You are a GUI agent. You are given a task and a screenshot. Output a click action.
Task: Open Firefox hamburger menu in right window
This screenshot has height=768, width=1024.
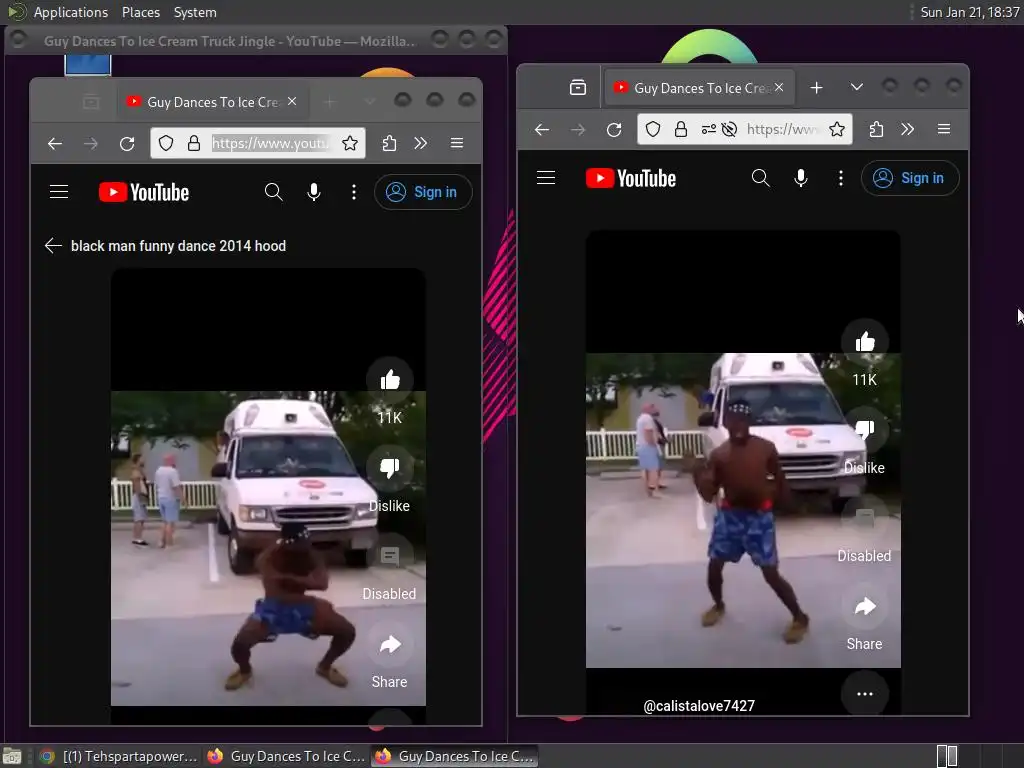coord(944,129)
